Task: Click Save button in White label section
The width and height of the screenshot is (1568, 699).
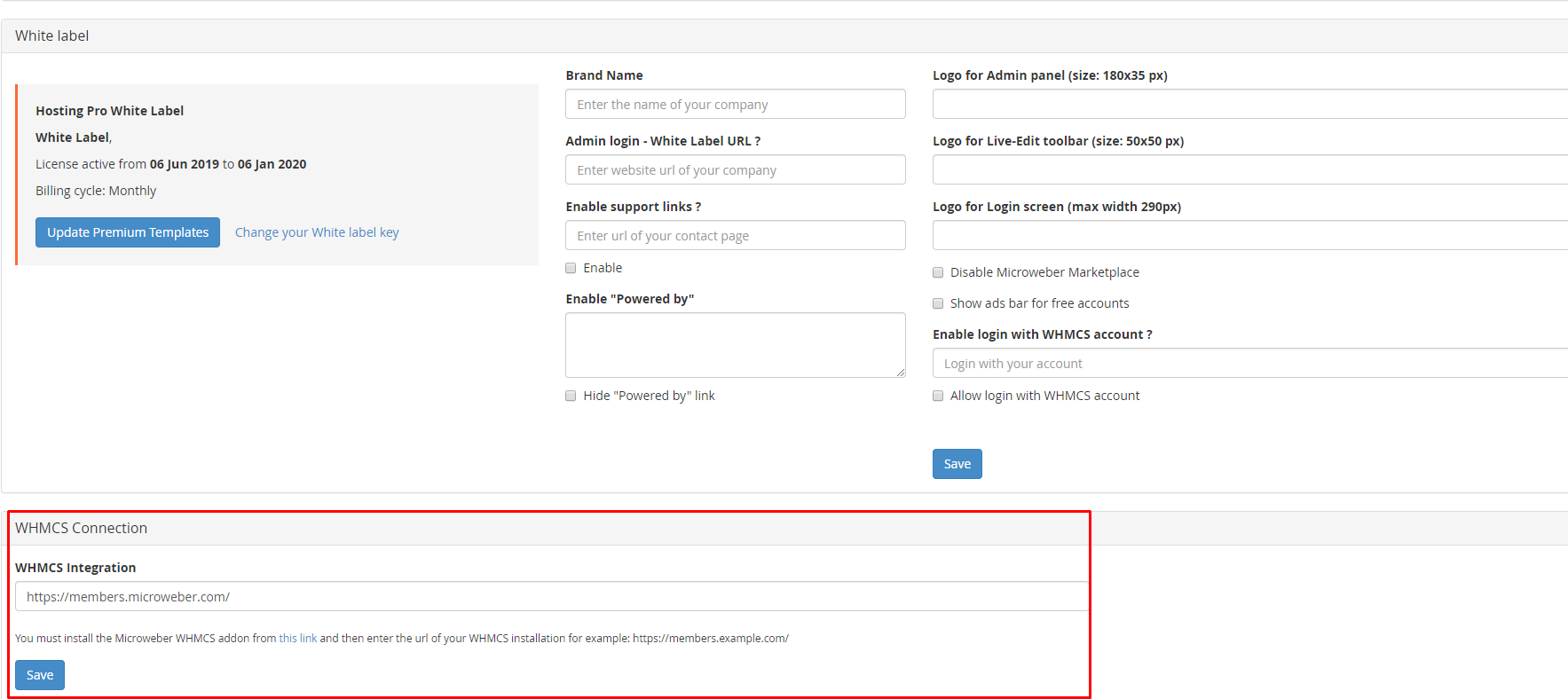Action: (957, 464)
